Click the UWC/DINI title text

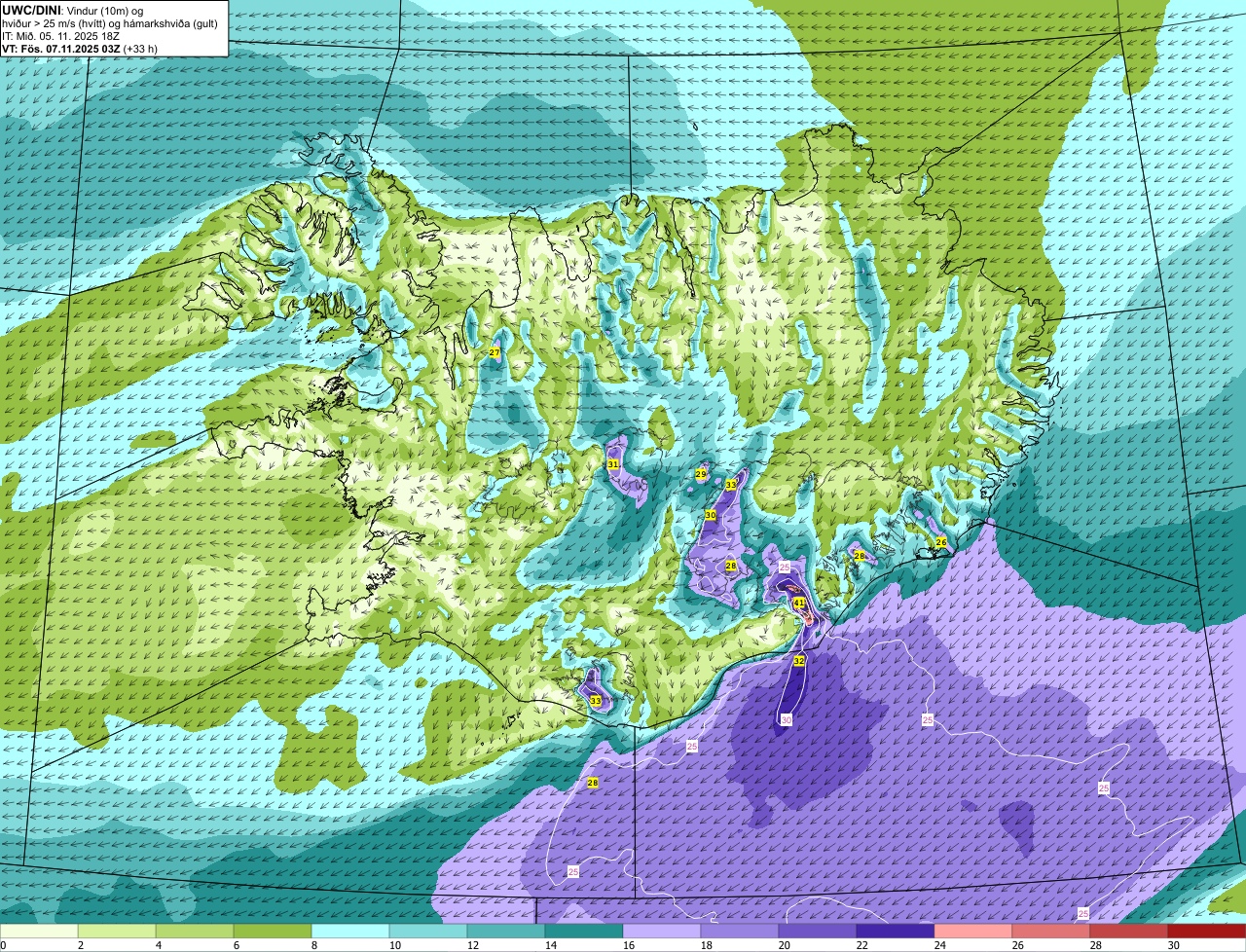[x=32, y=10]
